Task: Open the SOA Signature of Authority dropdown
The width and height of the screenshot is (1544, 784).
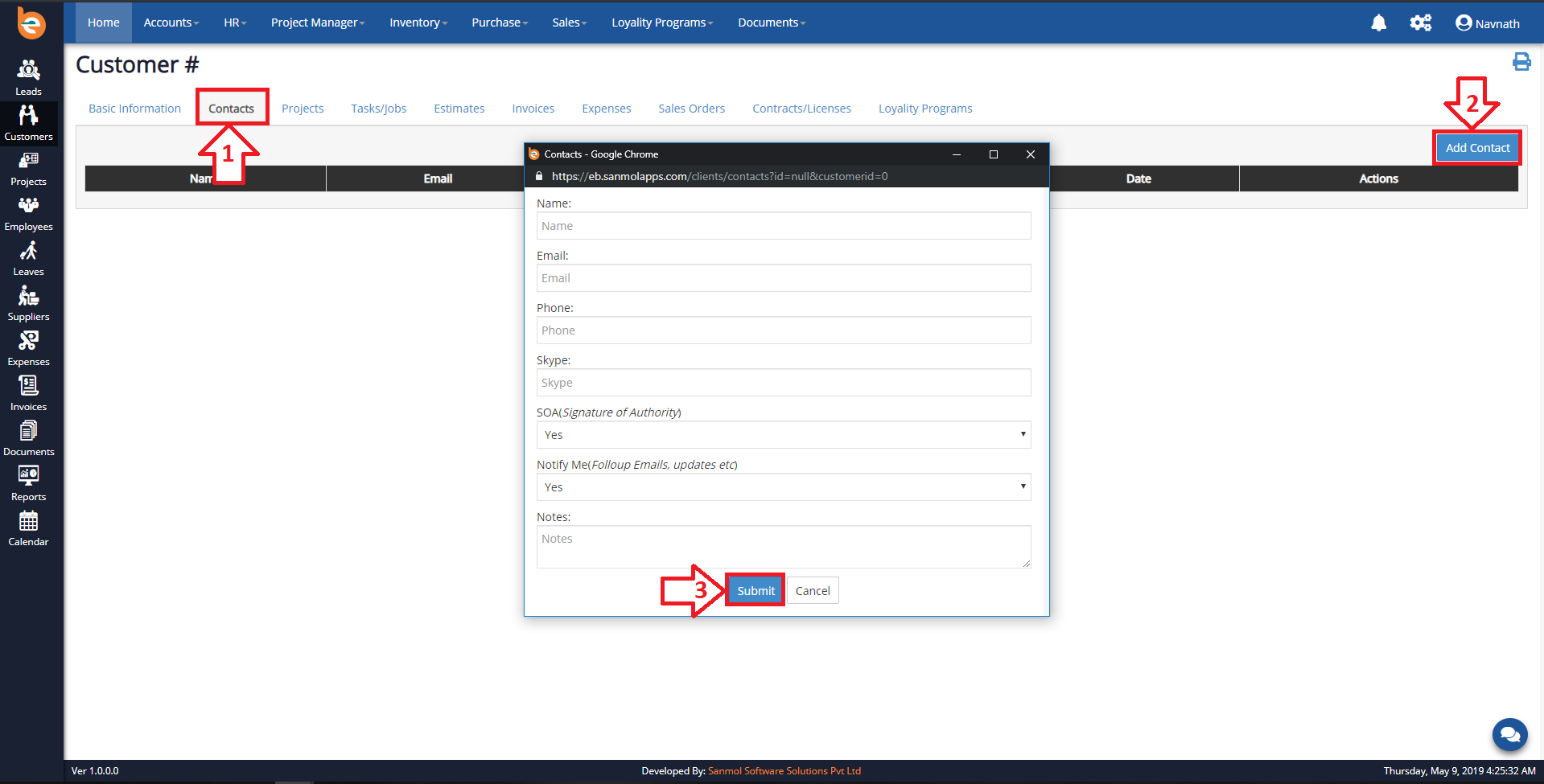Action: (x=784, y=435)
